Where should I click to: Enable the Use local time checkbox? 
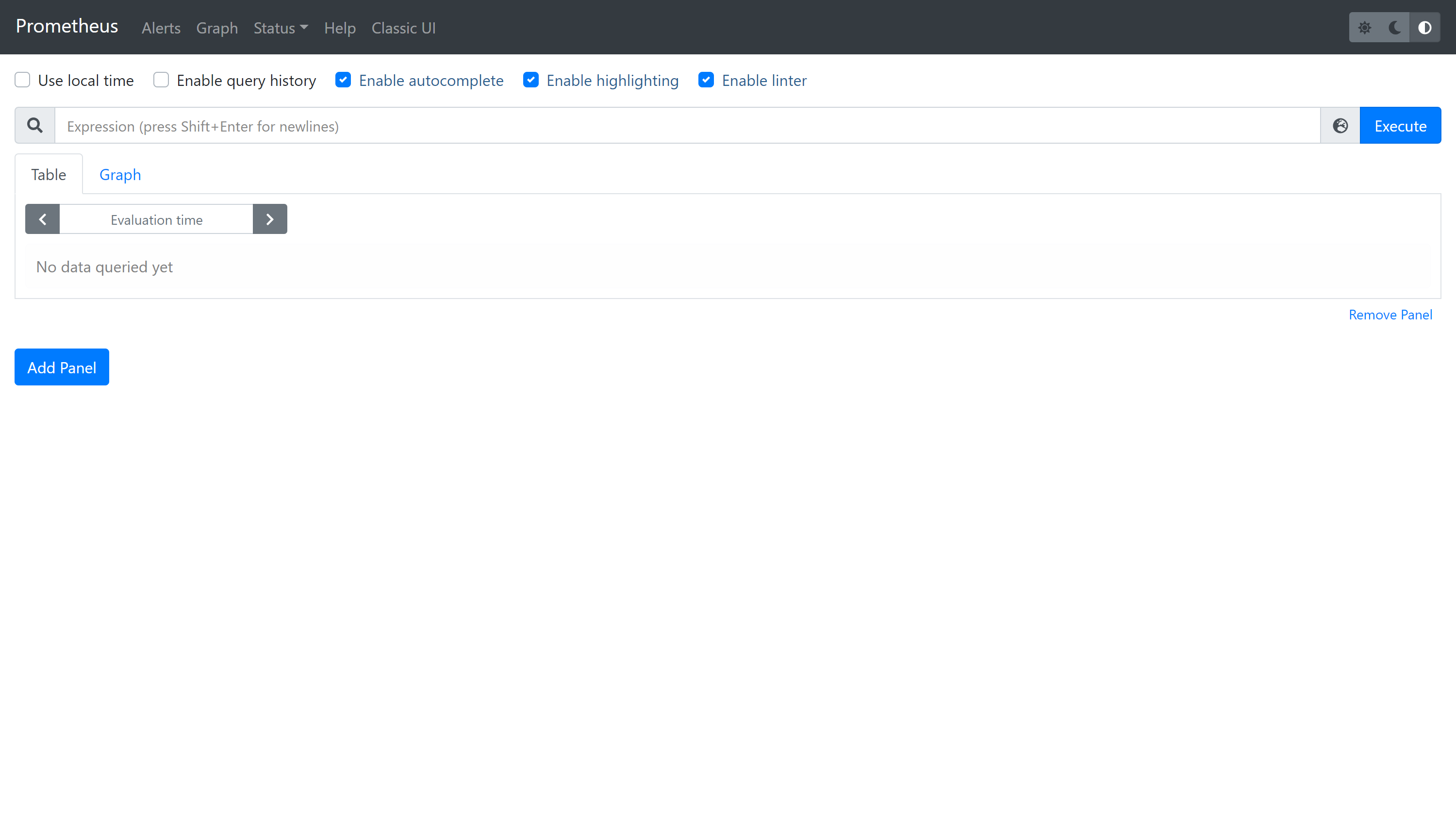22,80
